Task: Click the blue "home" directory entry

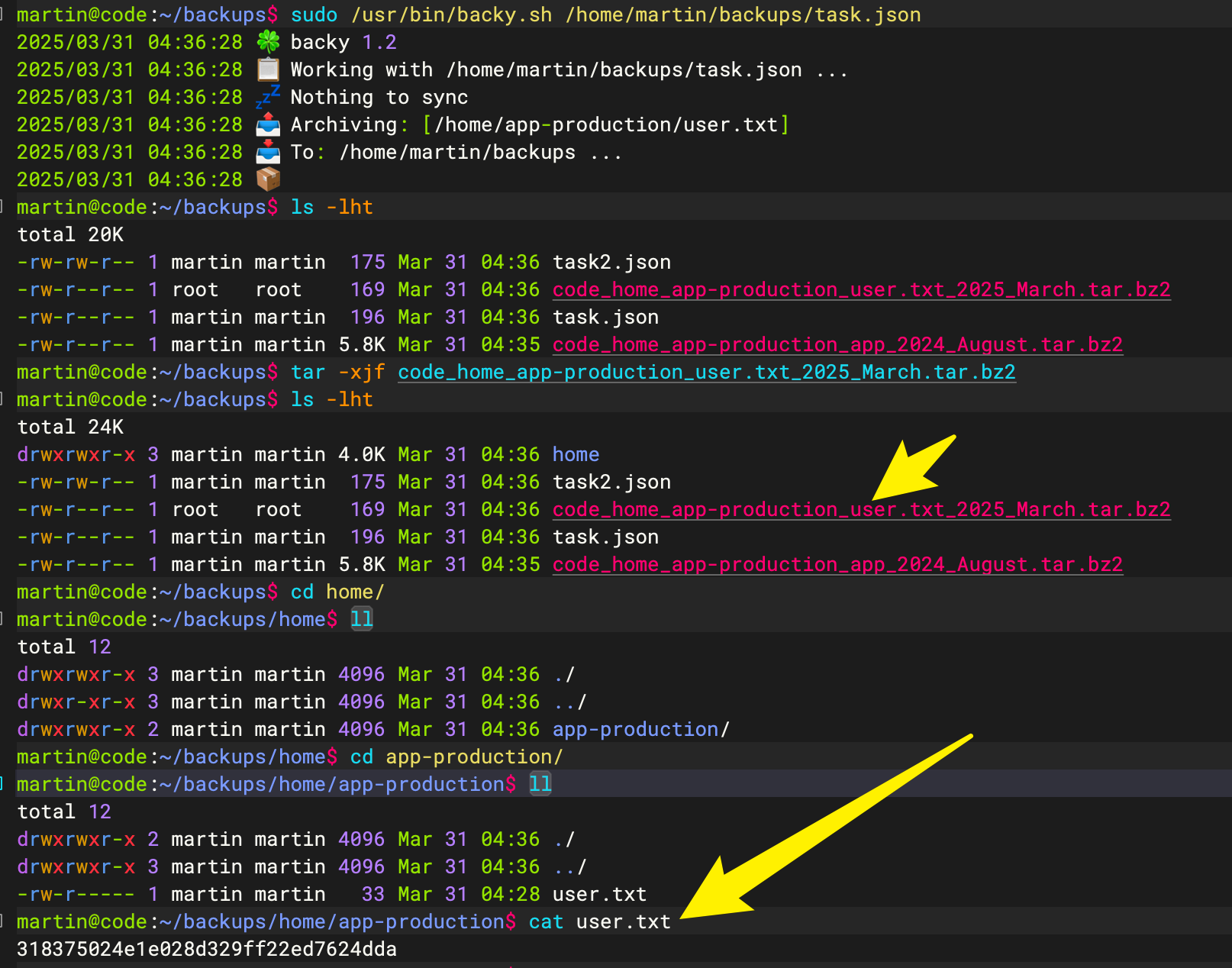Action: [x=576, y=454]
